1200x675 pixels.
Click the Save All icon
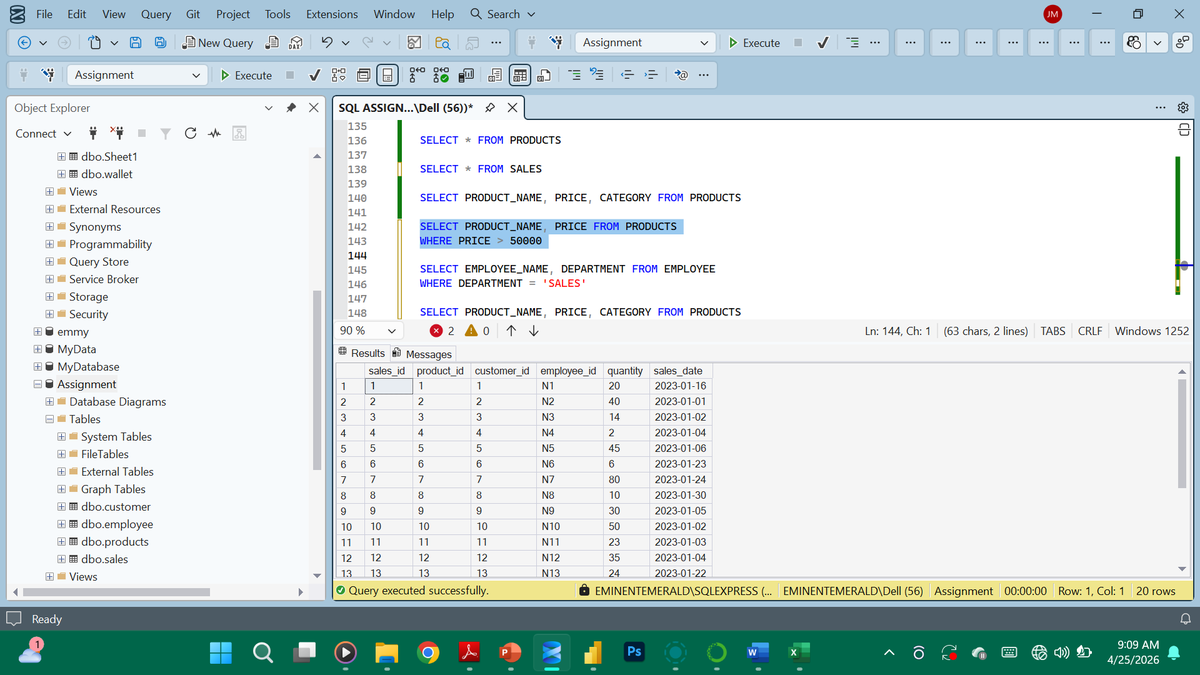(x=160, y=43)
